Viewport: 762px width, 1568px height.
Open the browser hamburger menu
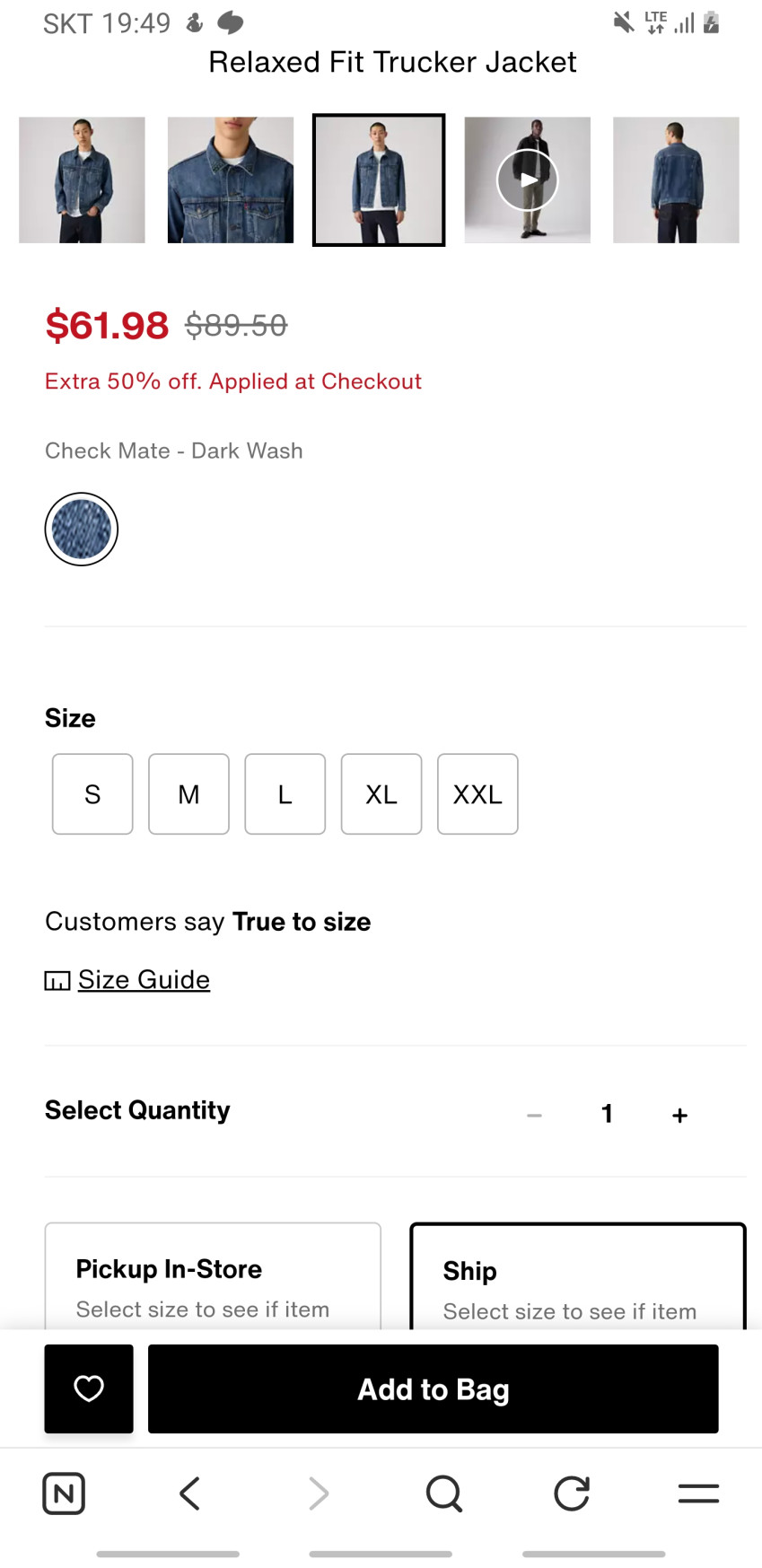click(x=698, y=1494)
